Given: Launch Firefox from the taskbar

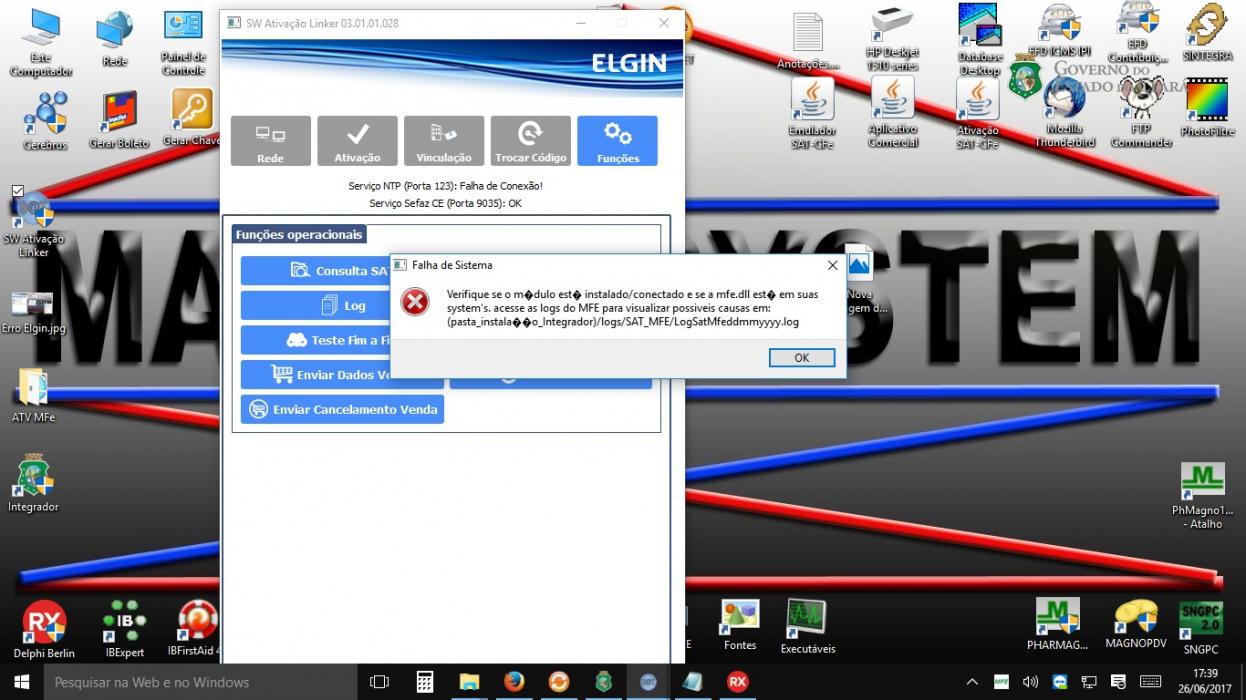Looking at the screenshot, I should coord(514,682).
